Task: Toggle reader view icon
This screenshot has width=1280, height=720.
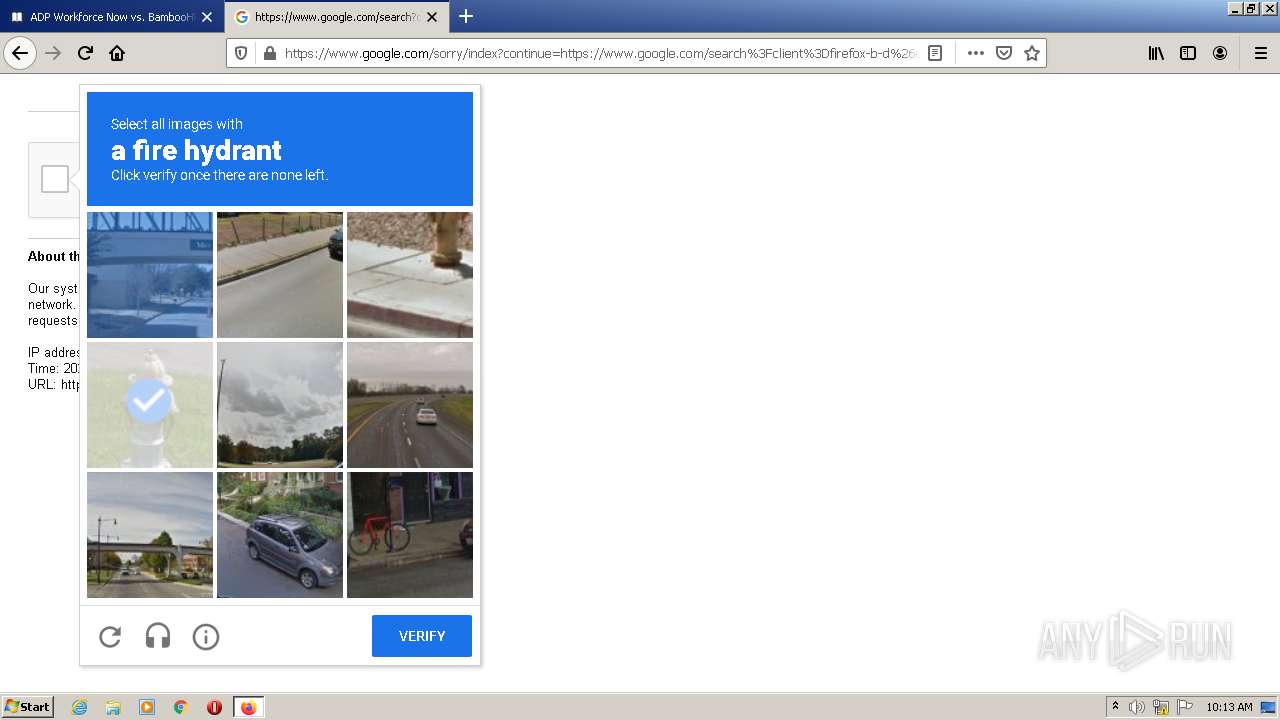Action: pyautogui.click(x=935, y=53)
